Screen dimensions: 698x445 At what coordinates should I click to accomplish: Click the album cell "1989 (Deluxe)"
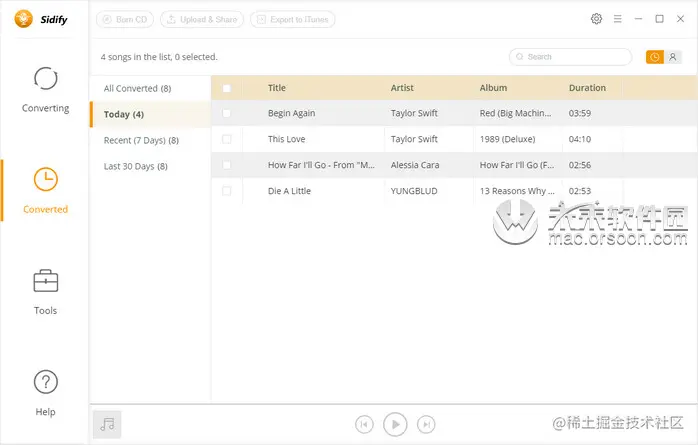tap(507, 139)
